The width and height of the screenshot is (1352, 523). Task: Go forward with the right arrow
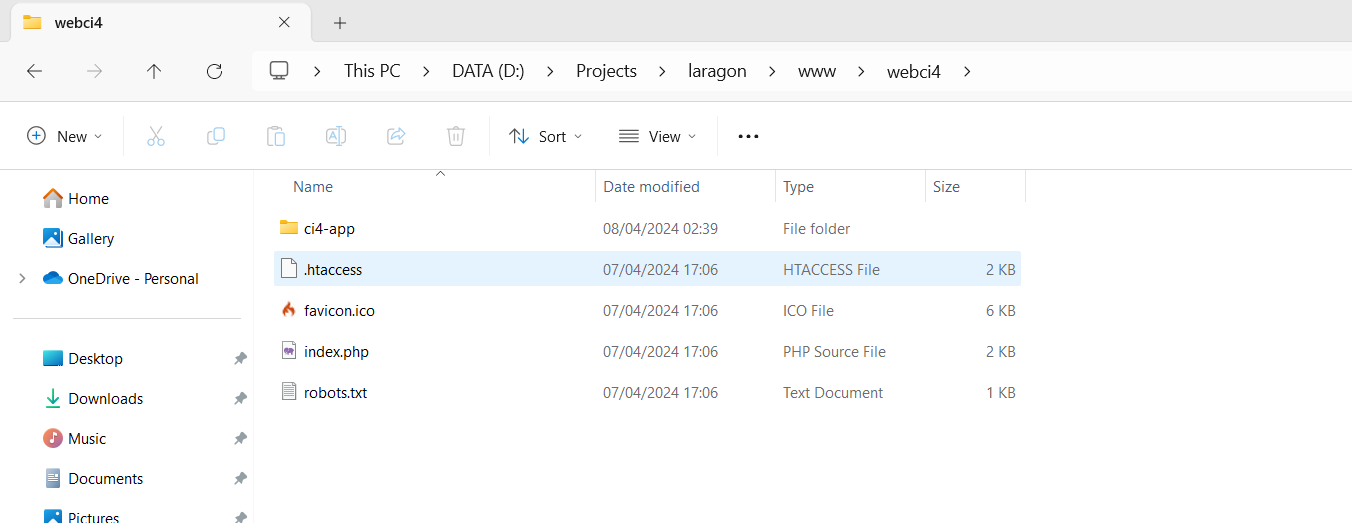tap(94, 71)
